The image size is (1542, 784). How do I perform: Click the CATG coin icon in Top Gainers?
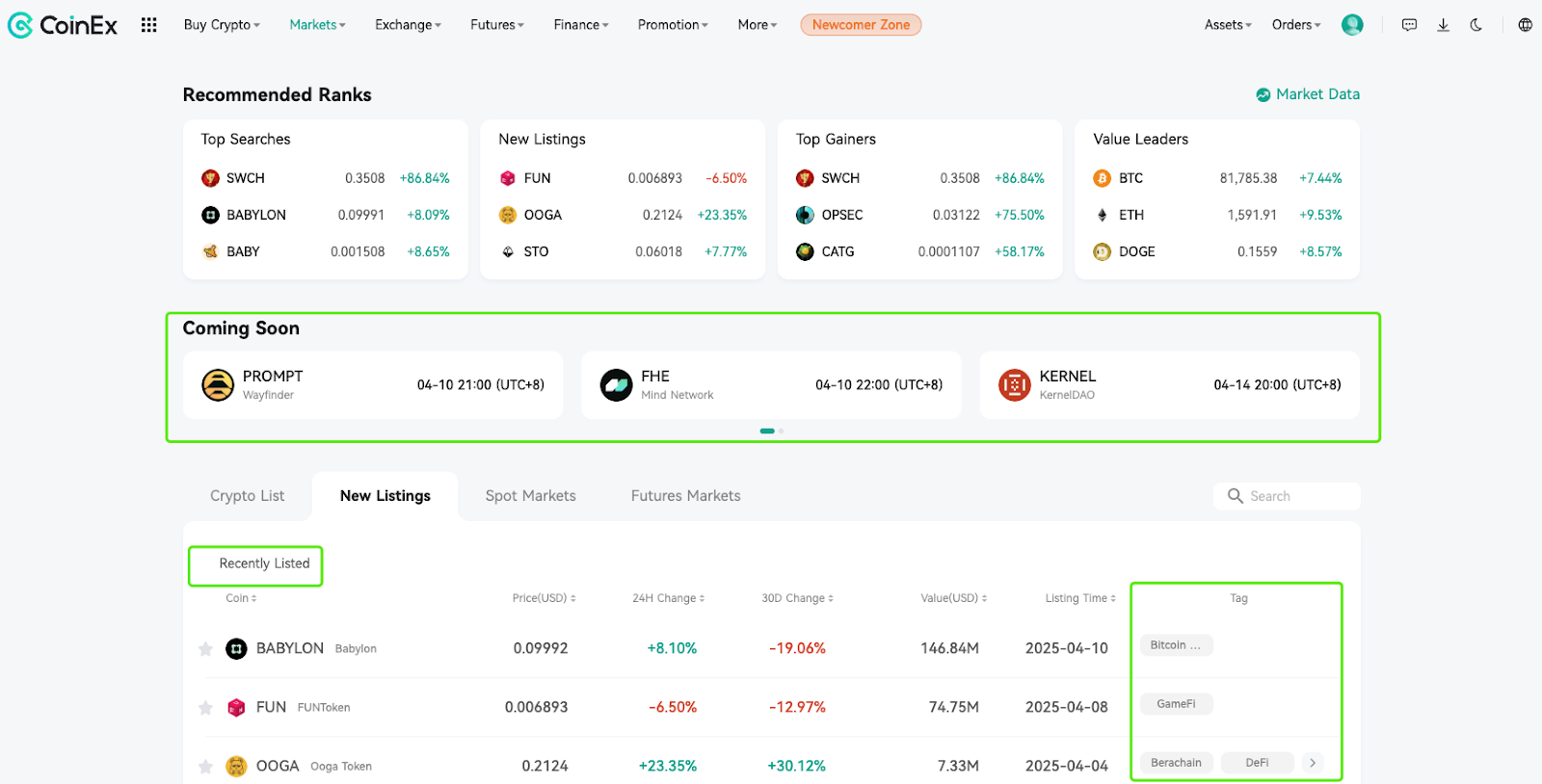pos(805,251)
